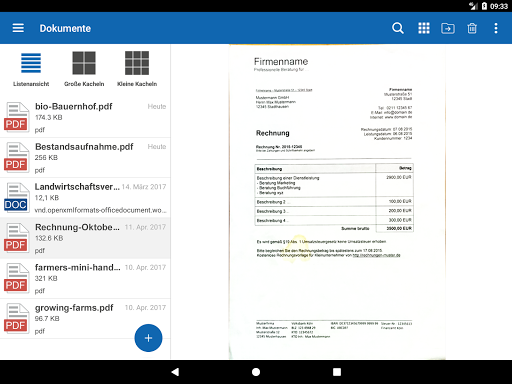Open the hamburger navigation menu
Viewport: 512px width, 384px height.
click(18, 28)
